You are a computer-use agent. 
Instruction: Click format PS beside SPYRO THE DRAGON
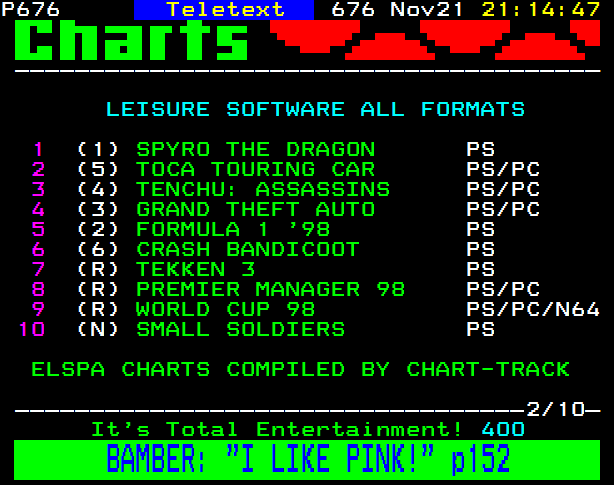coord(480,149)
